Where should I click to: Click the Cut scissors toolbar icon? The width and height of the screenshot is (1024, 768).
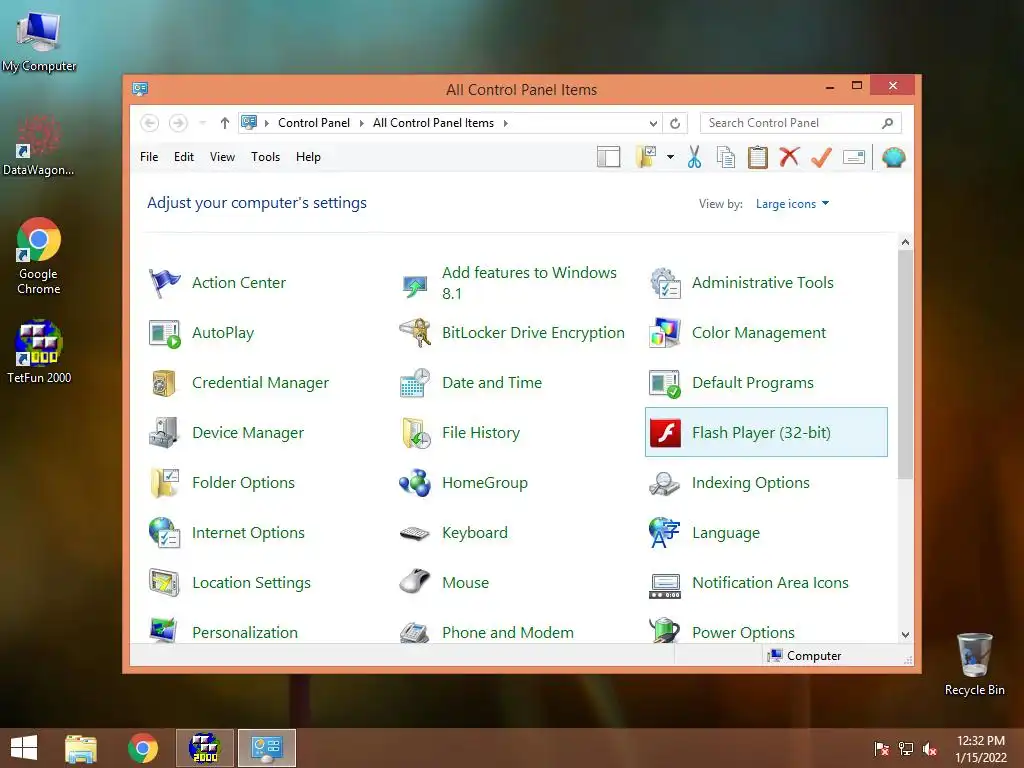[694, 157]
